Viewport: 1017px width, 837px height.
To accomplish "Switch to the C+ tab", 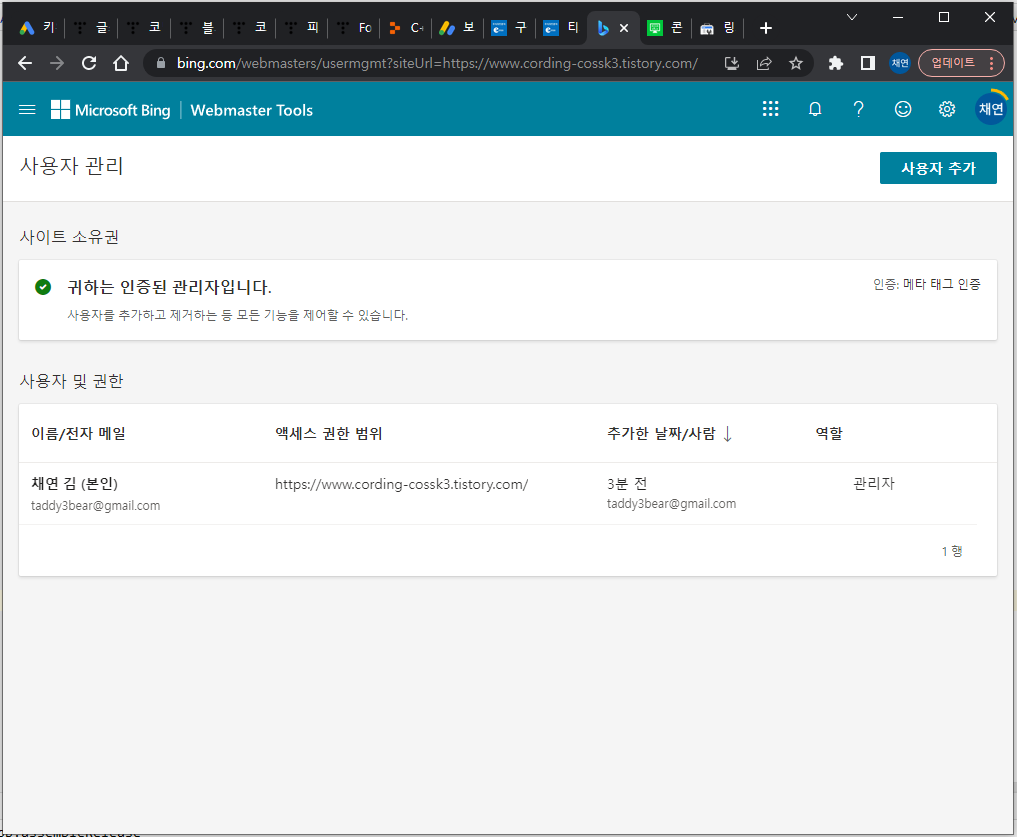I will click(406, 28).
